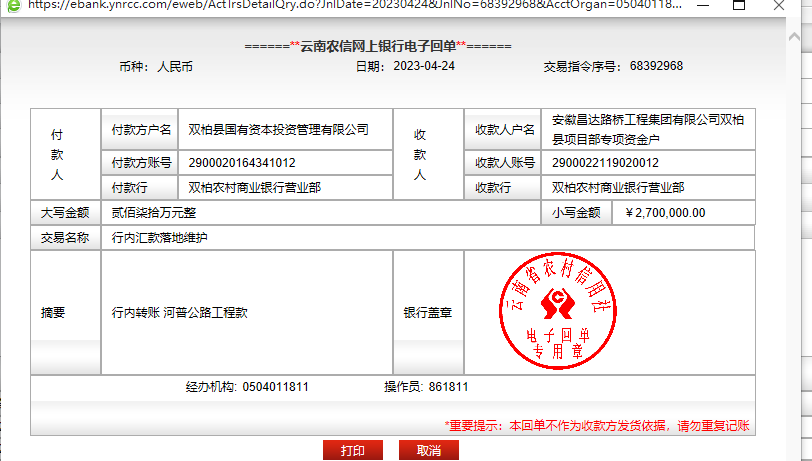
Task: Click the payer account number 2900020164341012
Action: coord(242,162)
